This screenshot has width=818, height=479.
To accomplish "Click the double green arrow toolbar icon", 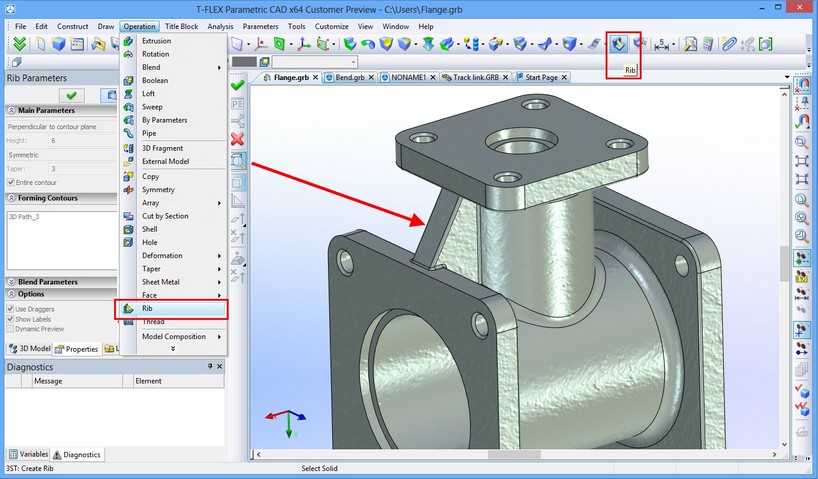I will (19, 44).
